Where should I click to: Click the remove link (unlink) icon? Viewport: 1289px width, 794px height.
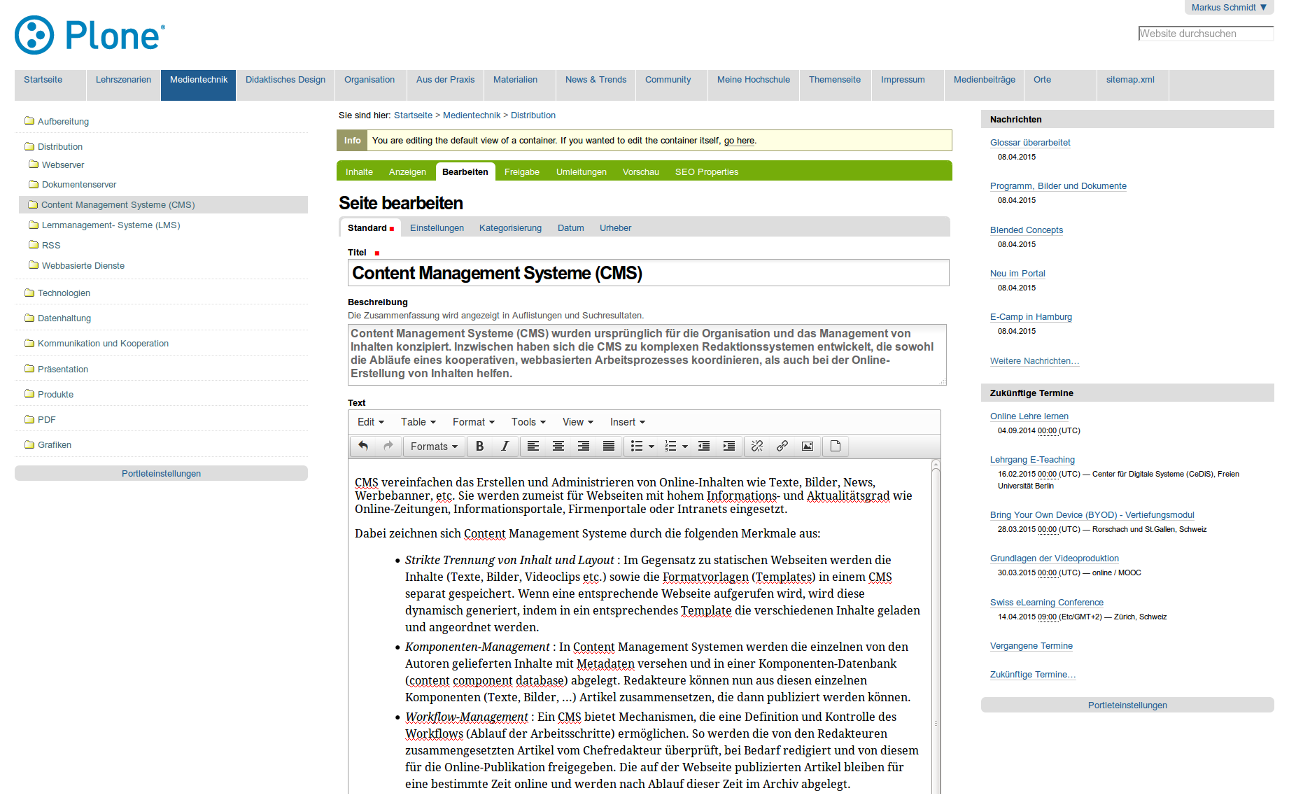(757, 446)
